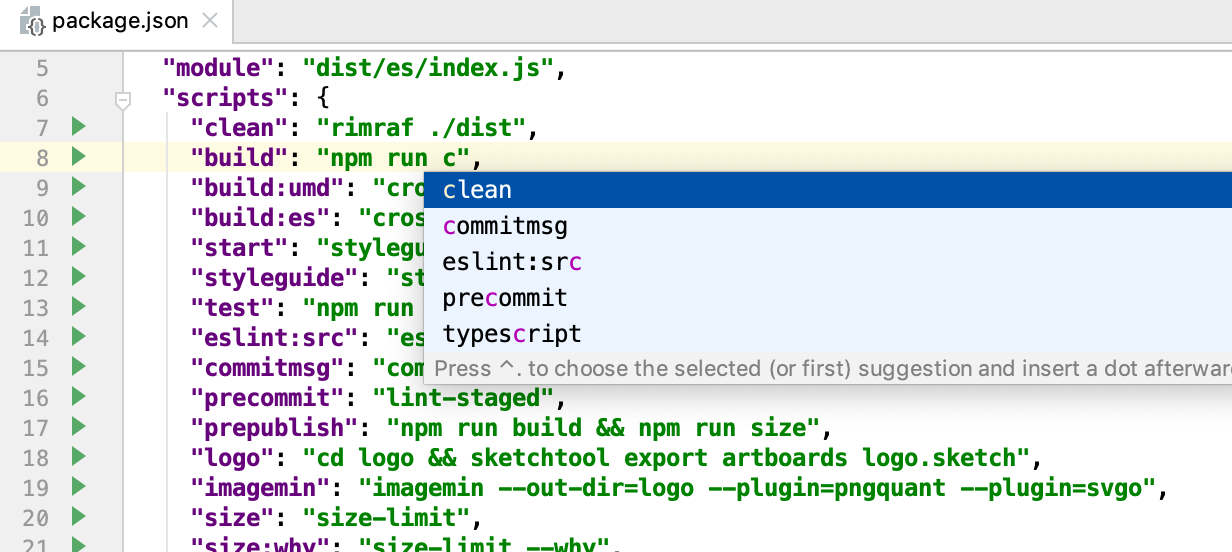Choose "typescript" from completion popup
The height and width of the screenshot is (552, 1232).
[x=512, y=334]
